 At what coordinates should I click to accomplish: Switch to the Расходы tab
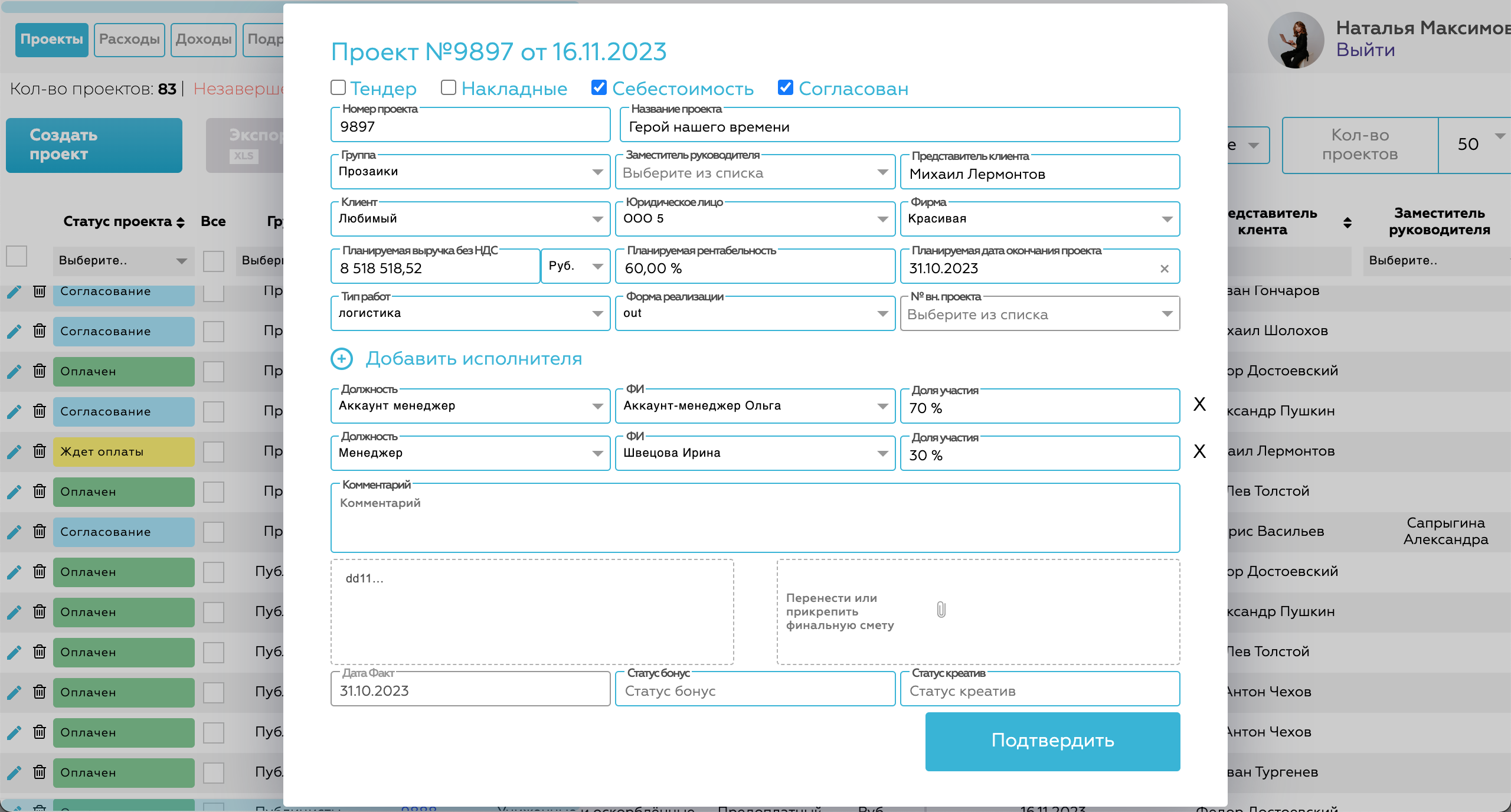129,40
